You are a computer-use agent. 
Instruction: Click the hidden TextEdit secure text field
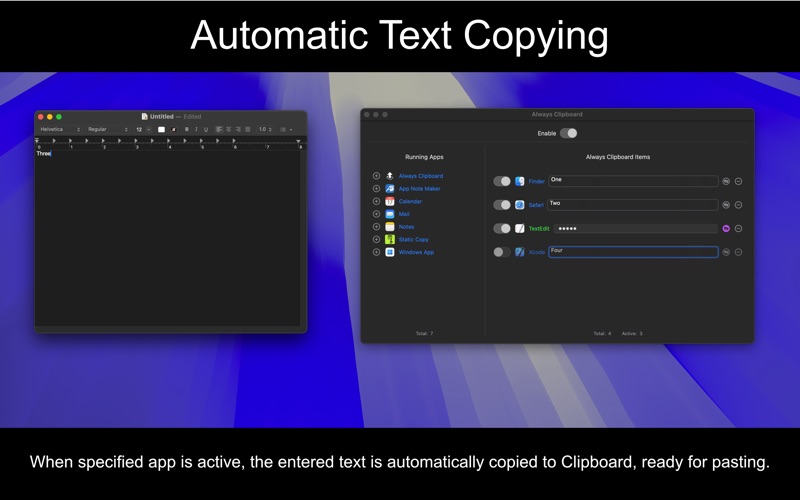636,228
